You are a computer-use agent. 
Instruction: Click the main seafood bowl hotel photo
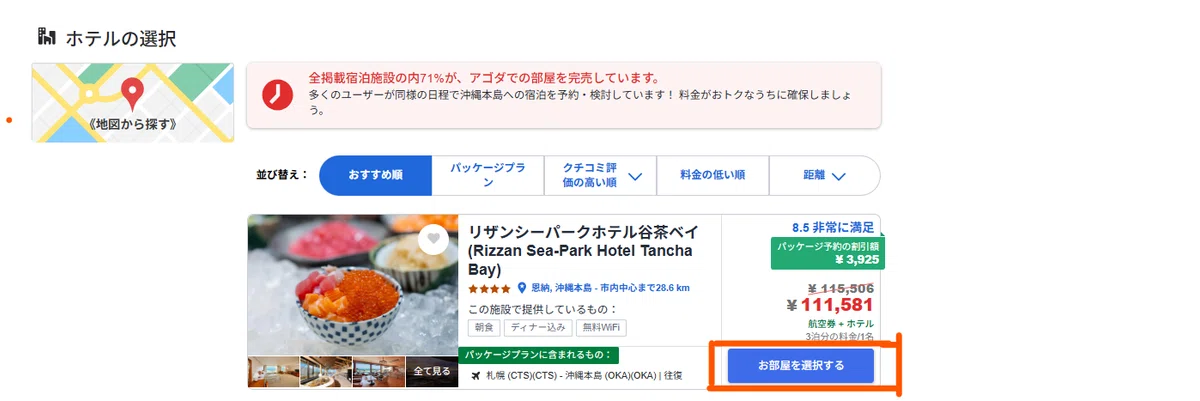[x=353, y=284]
